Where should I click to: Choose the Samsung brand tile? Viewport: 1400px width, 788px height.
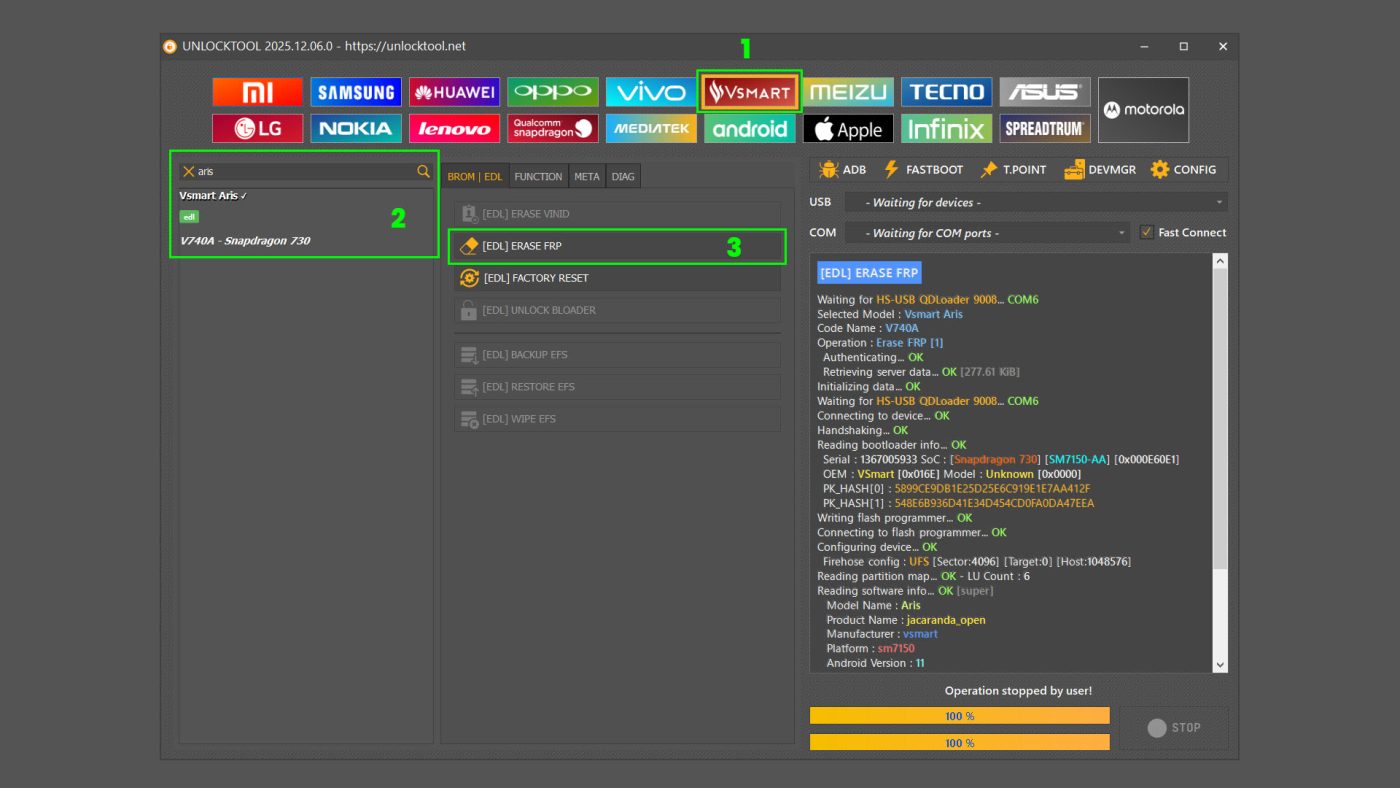(356, 92)
